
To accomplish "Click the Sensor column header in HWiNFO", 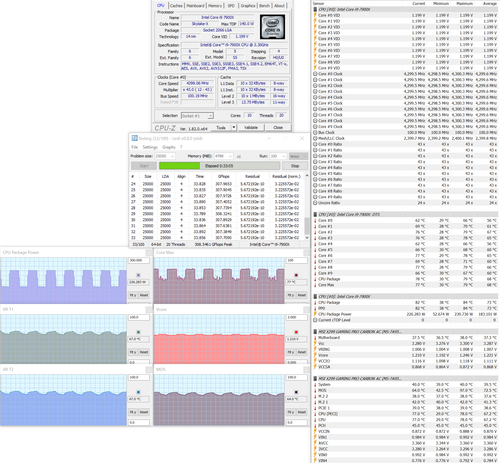I will pyautogui.click(x=318, y=3).
